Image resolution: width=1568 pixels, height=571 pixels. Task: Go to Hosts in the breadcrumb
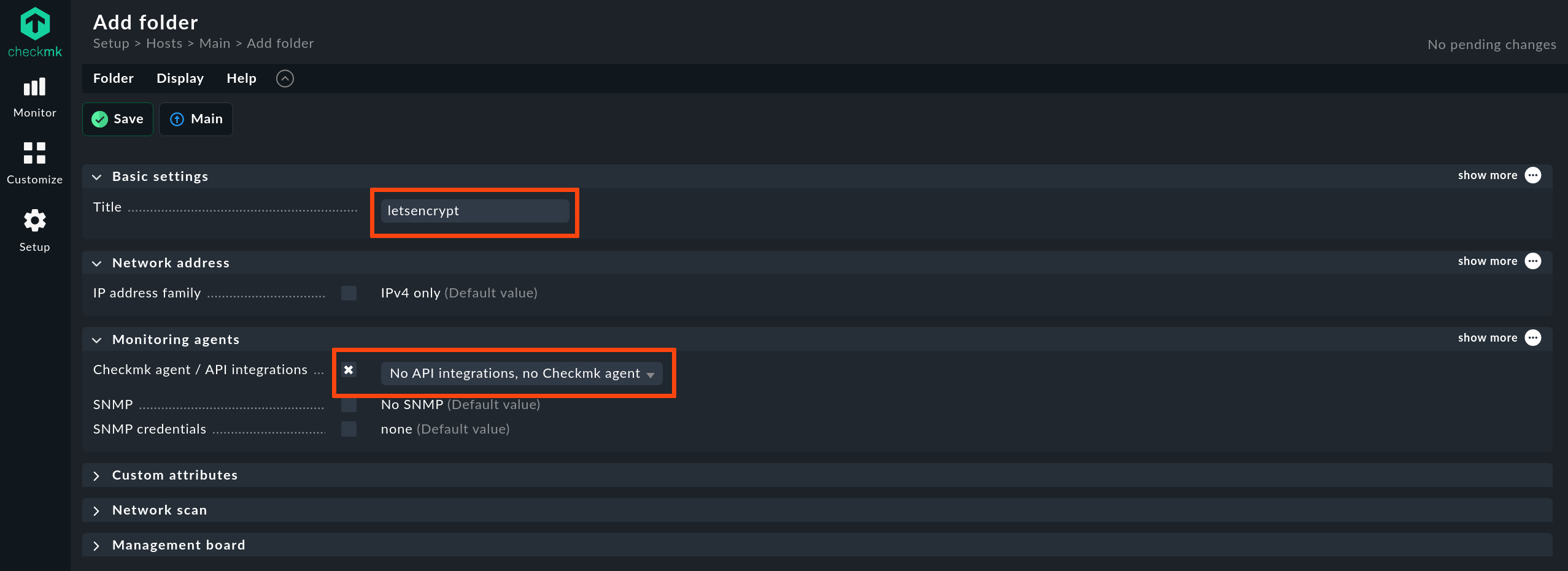(x=164, y=44)
